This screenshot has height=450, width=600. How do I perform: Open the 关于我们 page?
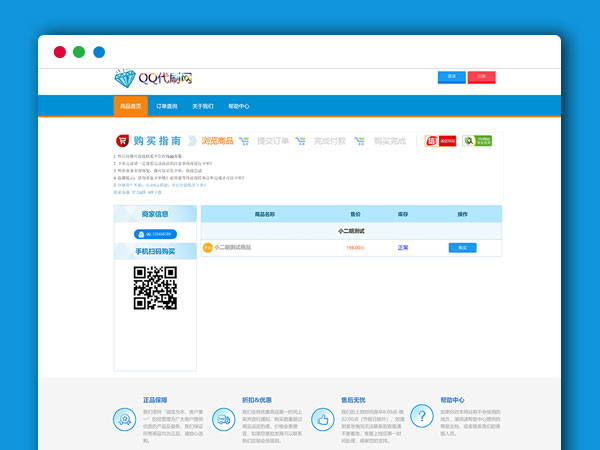(202, 106)
